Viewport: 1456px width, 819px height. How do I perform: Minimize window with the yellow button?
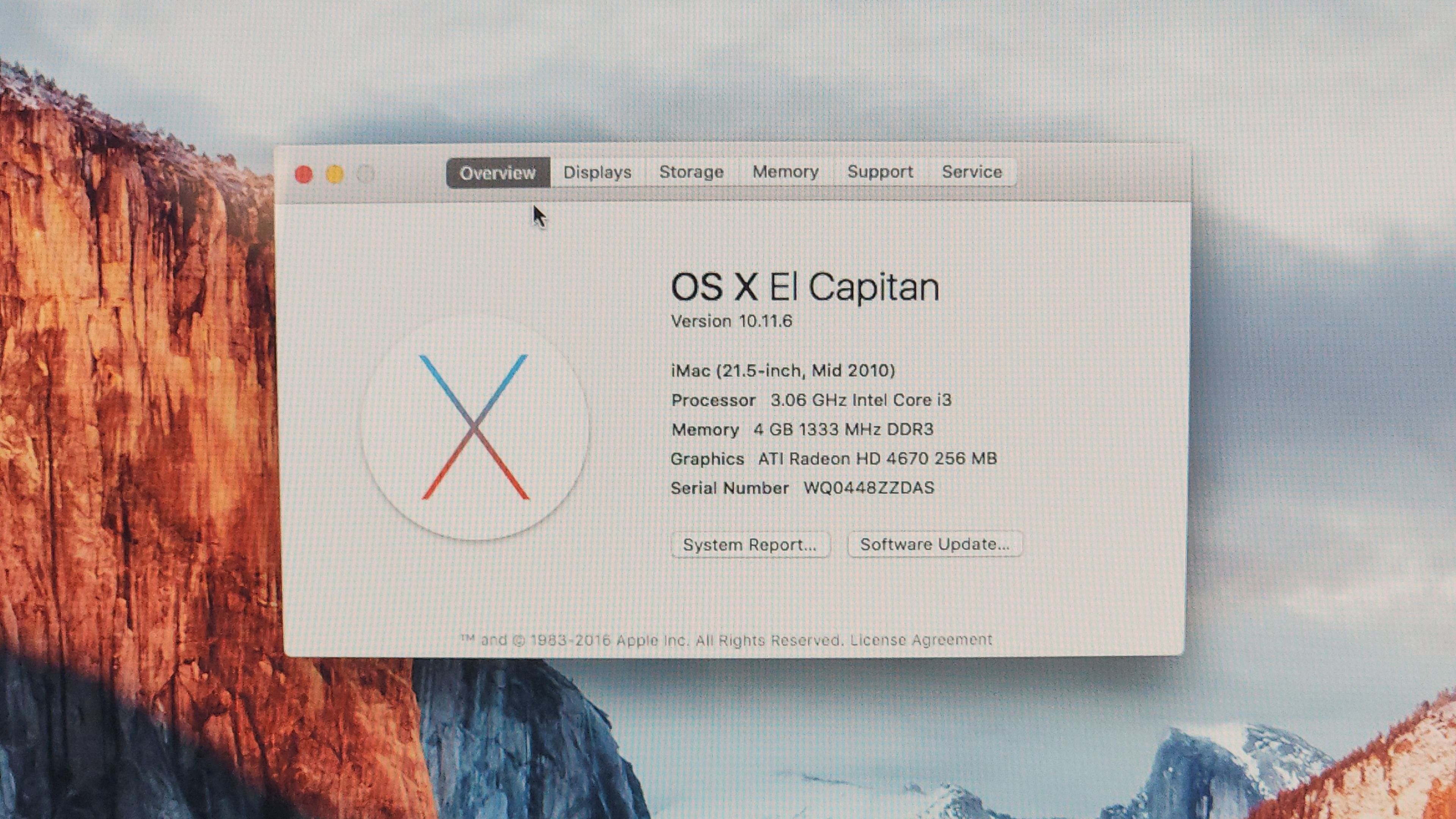[x=334, y=175]
